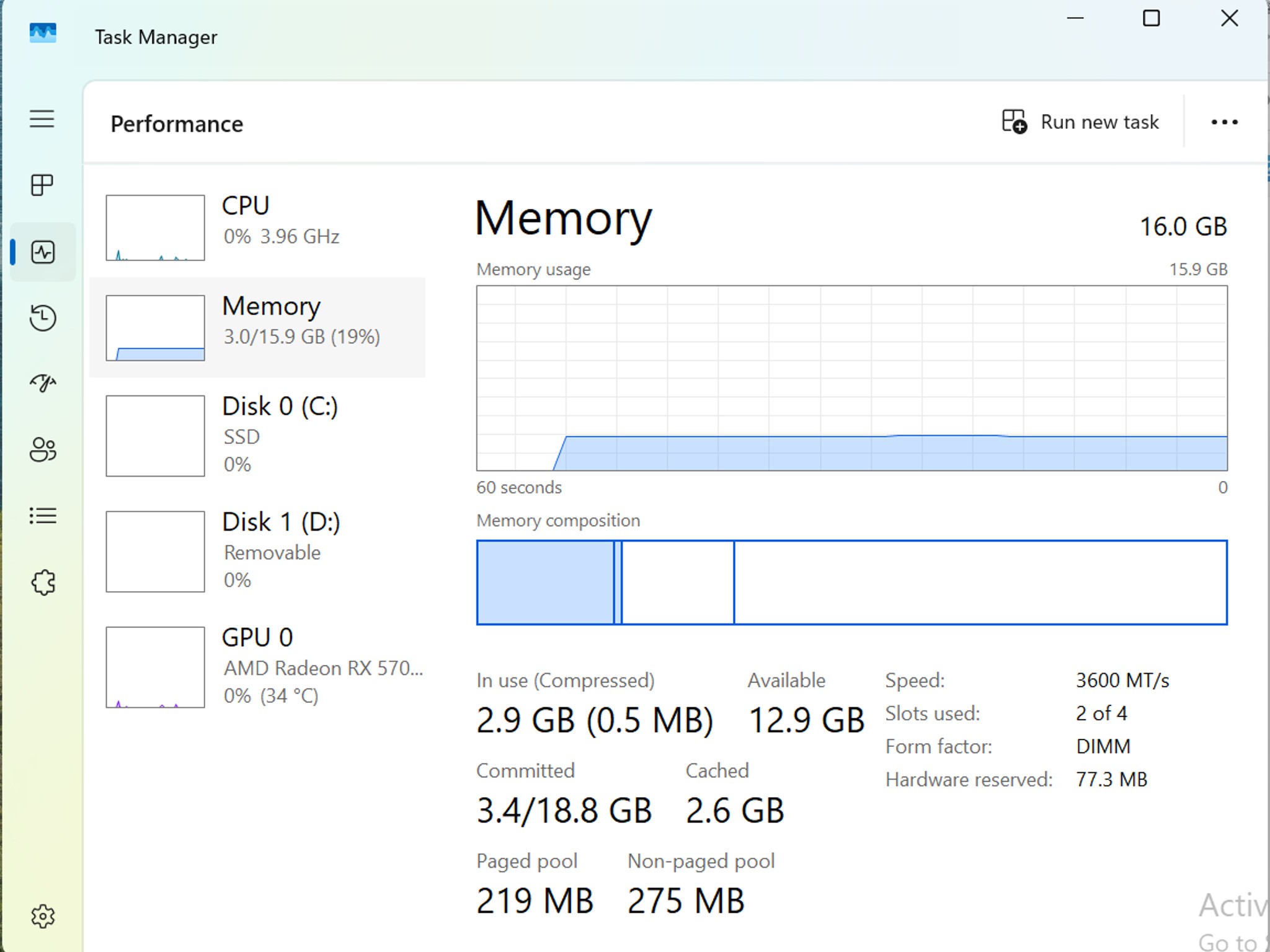This screenshot has width=1270, height=952.
Task: Click the in-use segment of Memory composition
Action: pos(545,583)
